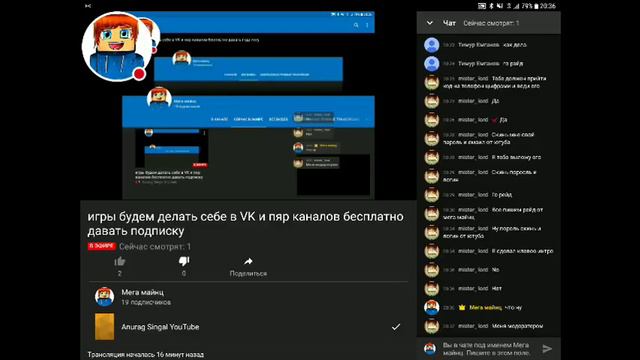
Task: Click the mister_lord avatar beside the 'Нет' message
Action: pos(431,289)
